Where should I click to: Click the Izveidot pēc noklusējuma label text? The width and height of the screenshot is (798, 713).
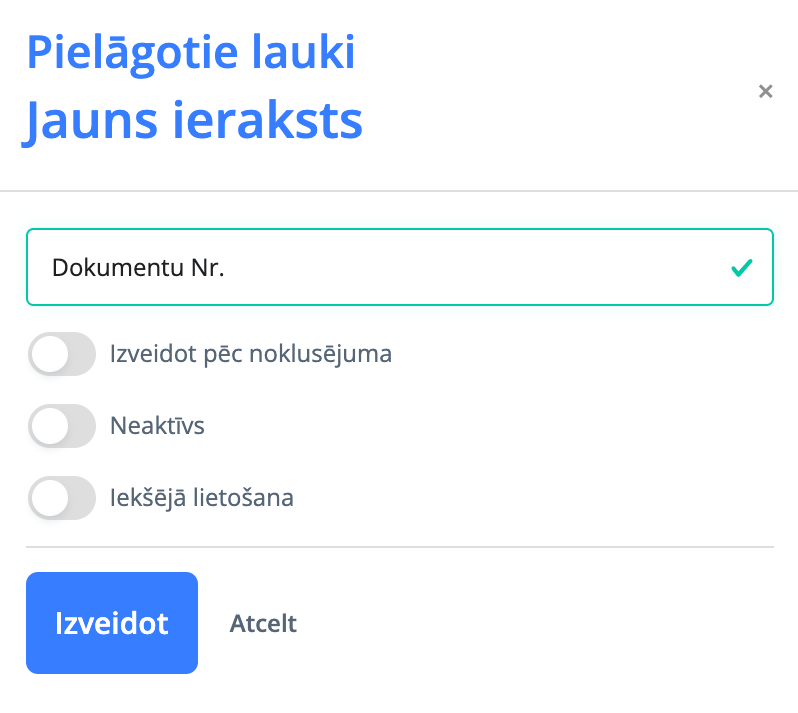pos(250,354)
